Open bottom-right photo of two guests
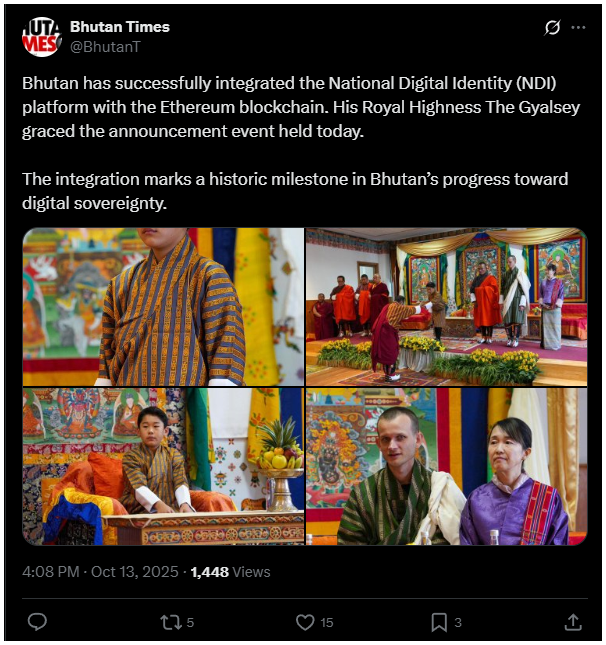This screenshot has width=606, height=645. tap(446, 467)
